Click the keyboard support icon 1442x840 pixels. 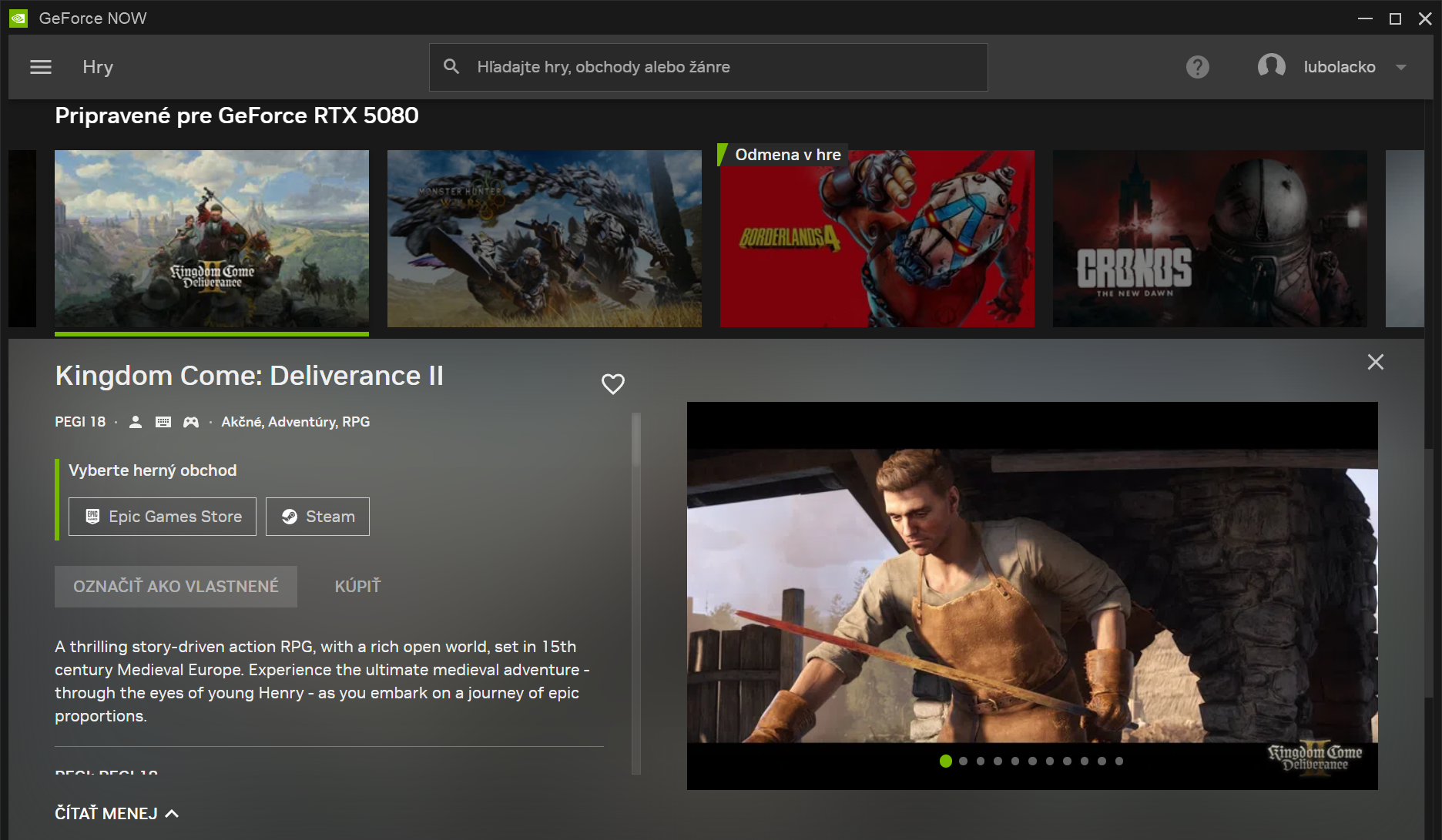[163, 422]
